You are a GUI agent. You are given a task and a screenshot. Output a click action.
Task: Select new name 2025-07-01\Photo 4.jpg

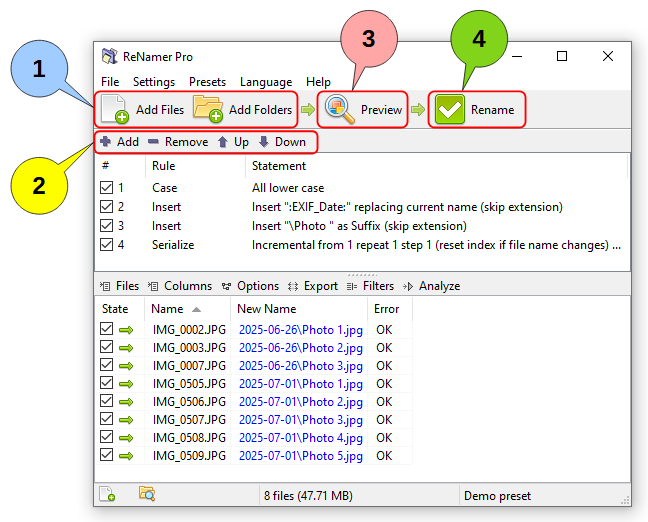(x=301, y=438)
